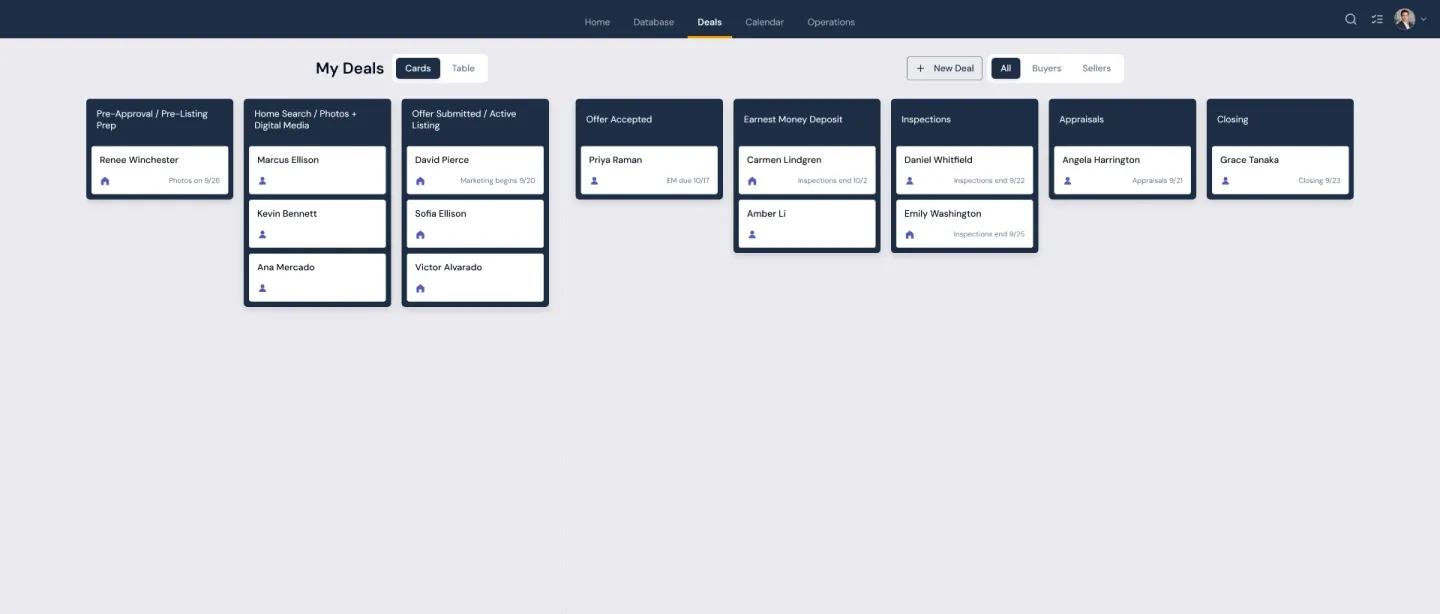Screen dimensions: 1440x614
Task: Switch to Cards view
Action: (x=418, y=68)
